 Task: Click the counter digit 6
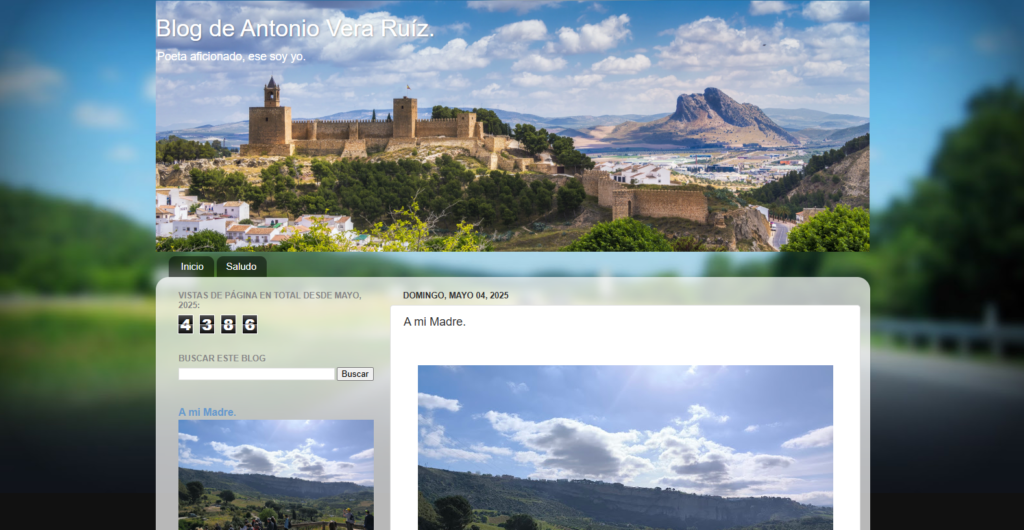[x=250, y=324]
